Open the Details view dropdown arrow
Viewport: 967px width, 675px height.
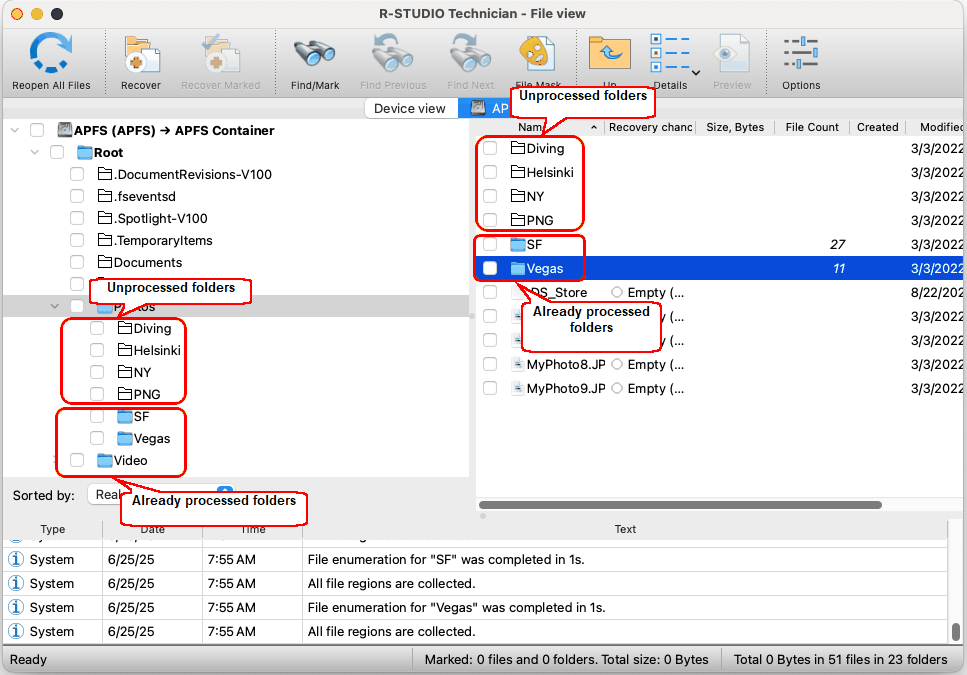click(696, 73)
